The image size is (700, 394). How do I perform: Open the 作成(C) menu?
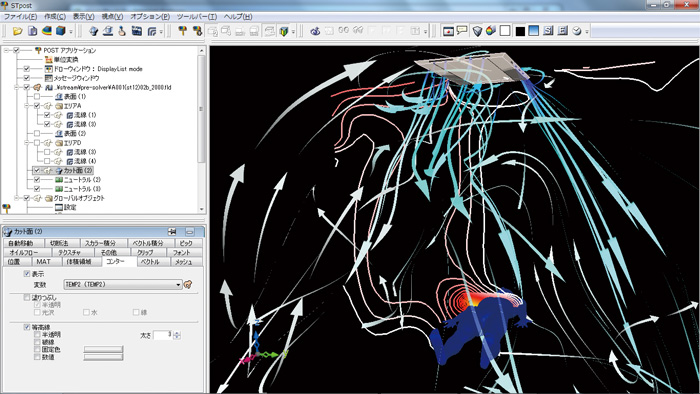pos(54,17)
